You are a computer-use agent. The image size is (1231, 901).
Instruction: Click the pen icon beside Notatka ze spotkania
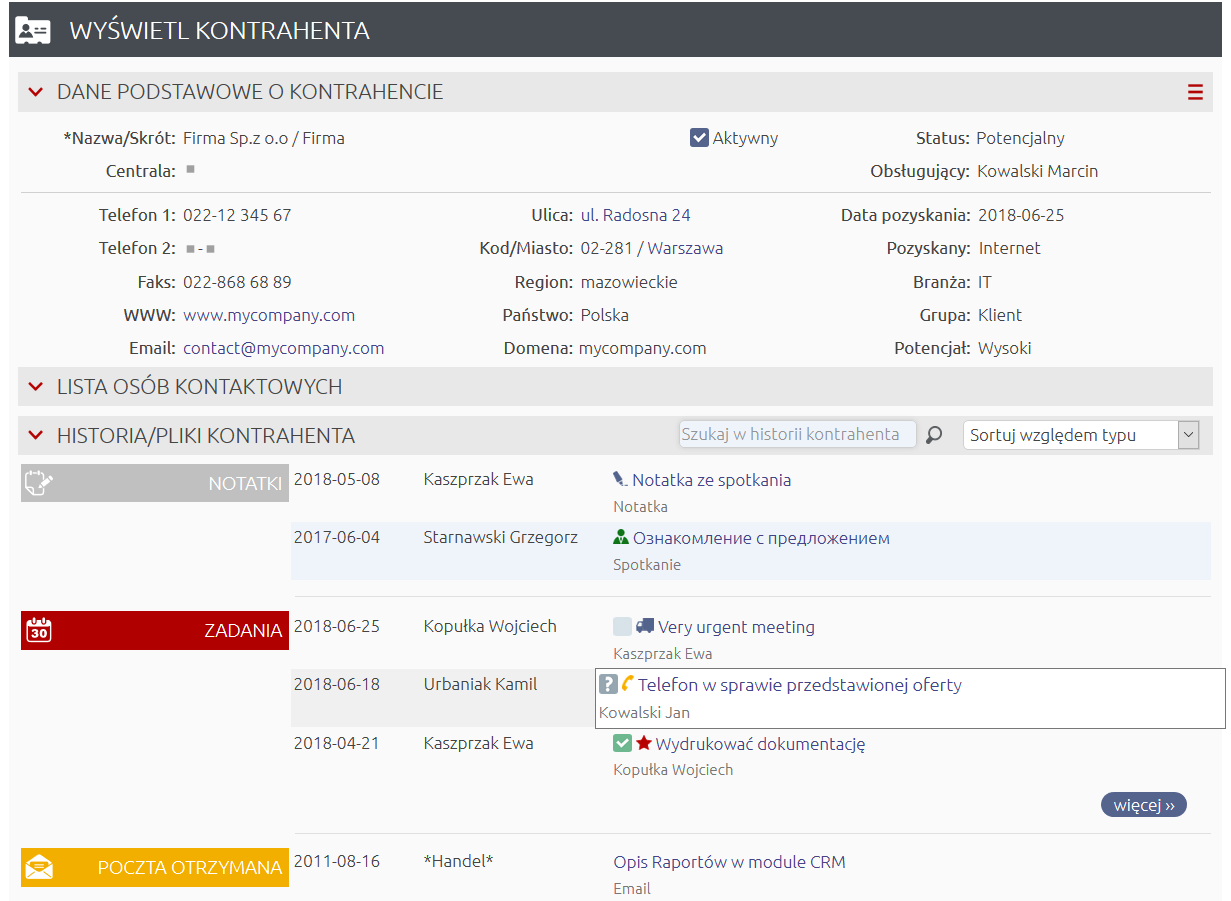(620, 479)
